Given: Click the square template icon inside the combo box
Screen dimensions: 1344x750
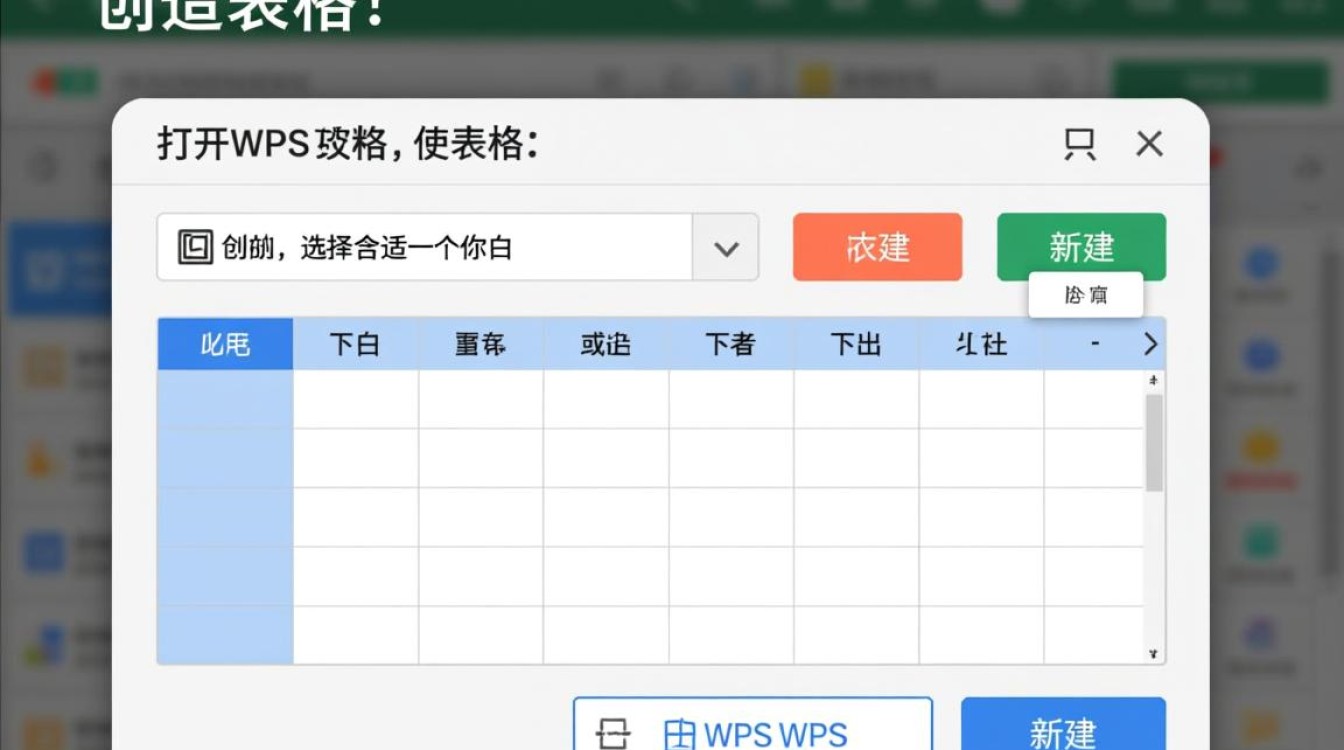Looking at the screenshot, I should [x=195, y=247].
